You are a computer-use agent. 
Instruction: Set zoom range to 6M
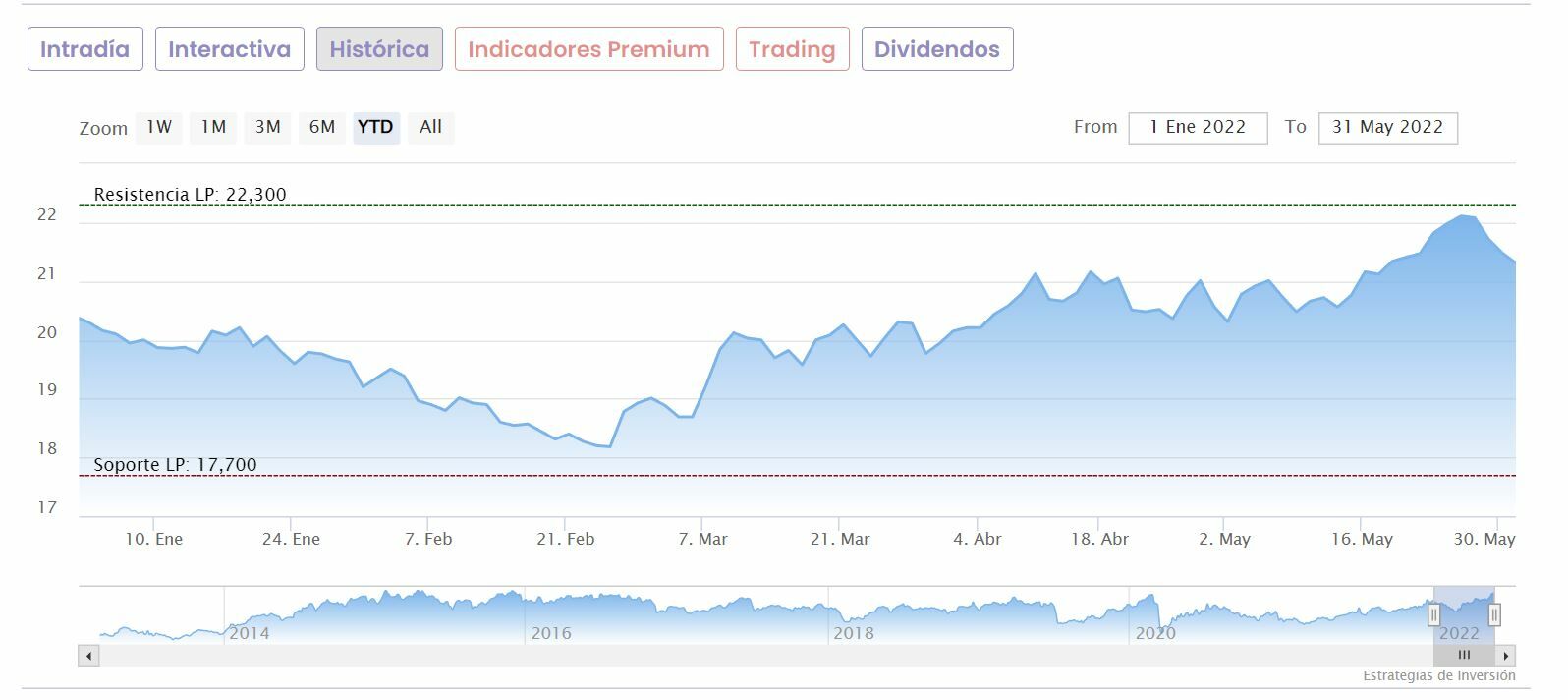pyautogui.click(x=322, y=127)
